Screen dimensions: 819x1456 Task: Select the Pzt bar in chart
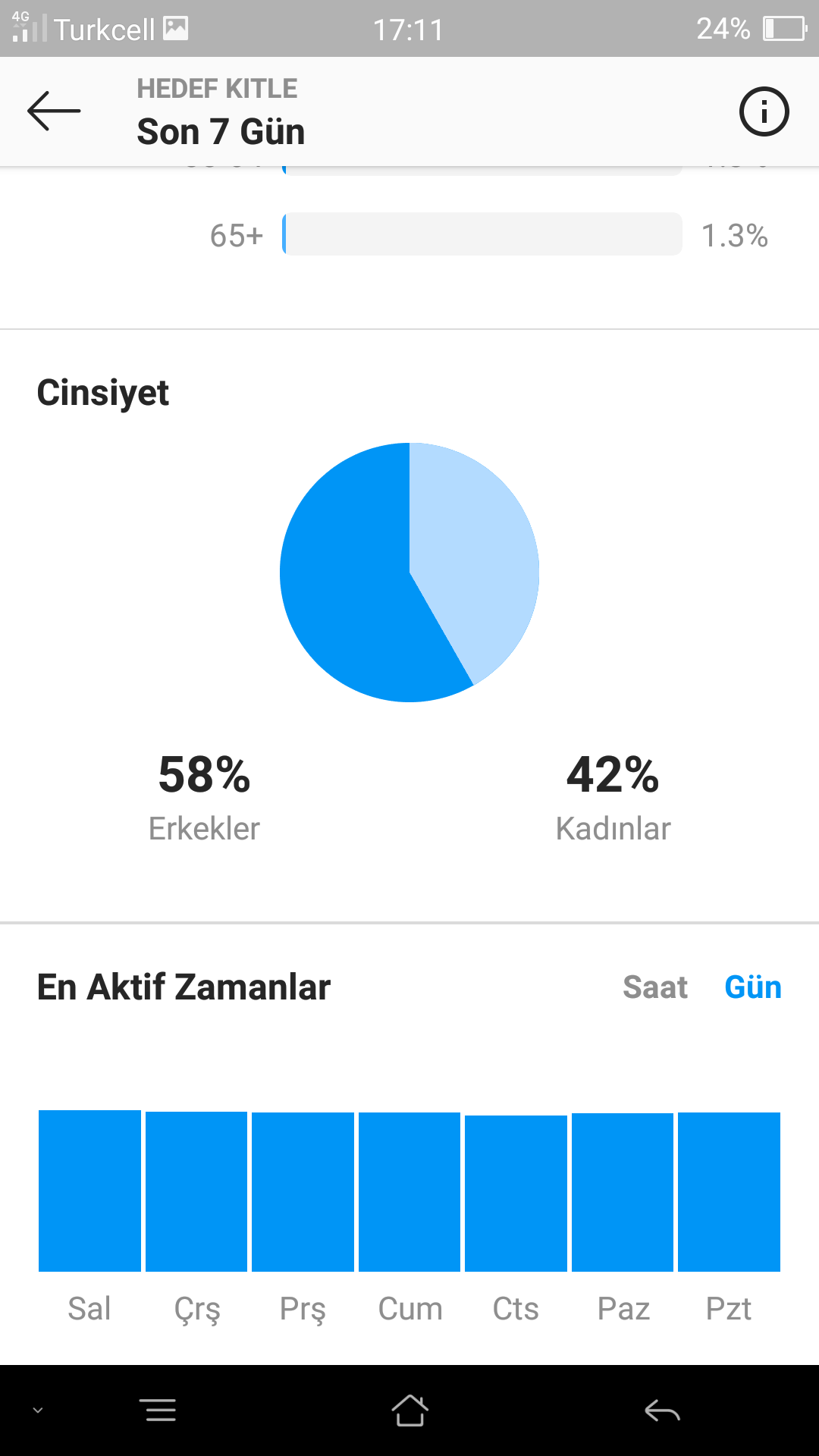point(729,1192)
